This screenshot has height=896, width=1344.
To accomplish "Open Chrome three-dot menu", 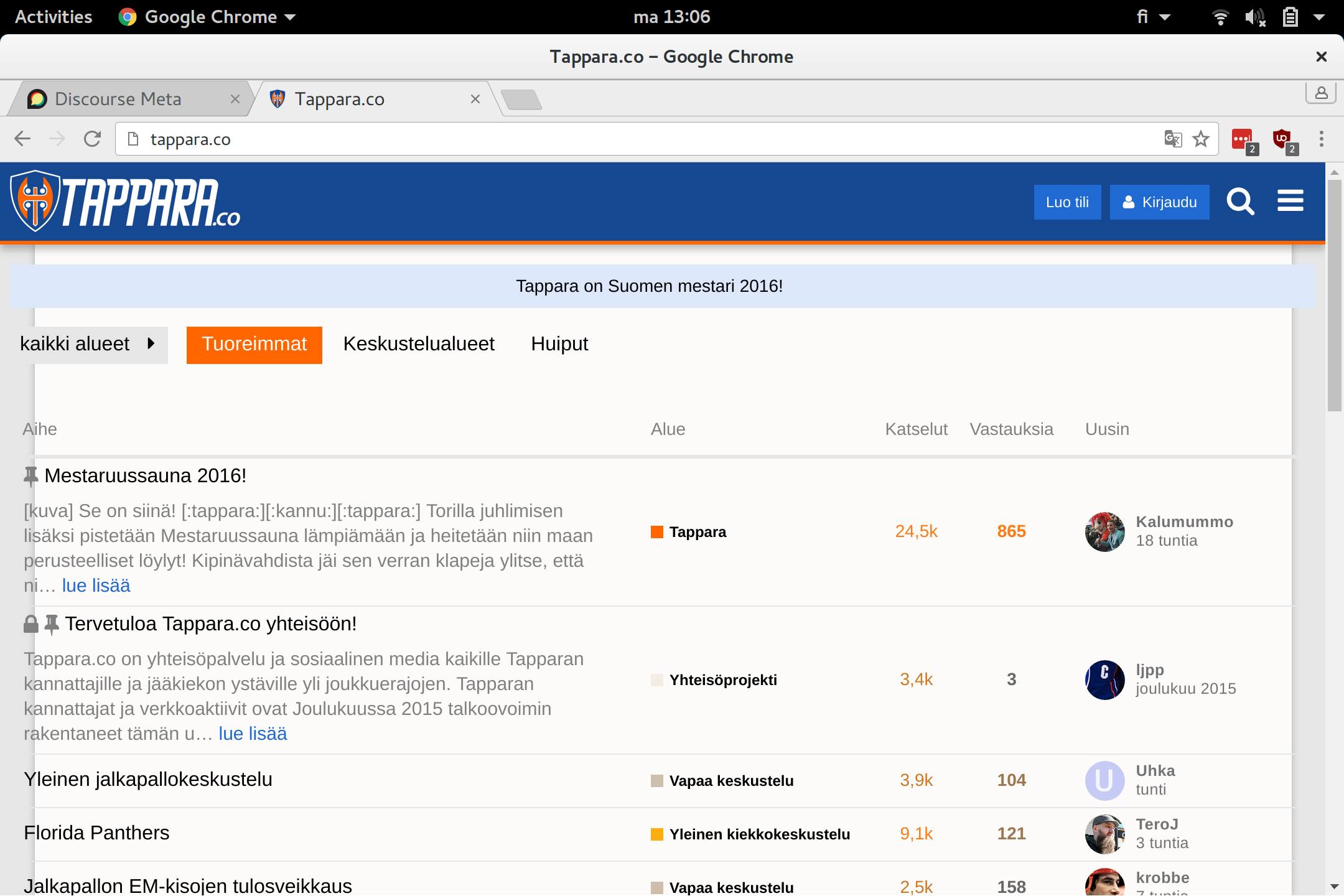I will (1322, 139).
